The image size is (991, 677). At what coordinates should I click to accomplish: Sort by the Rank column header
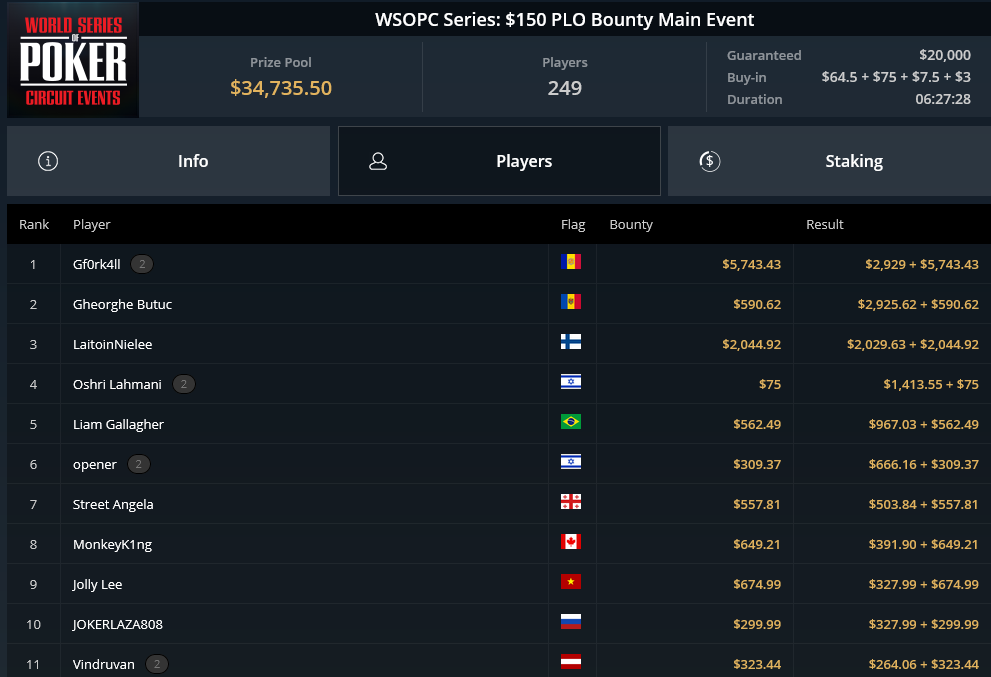(34, 224)
